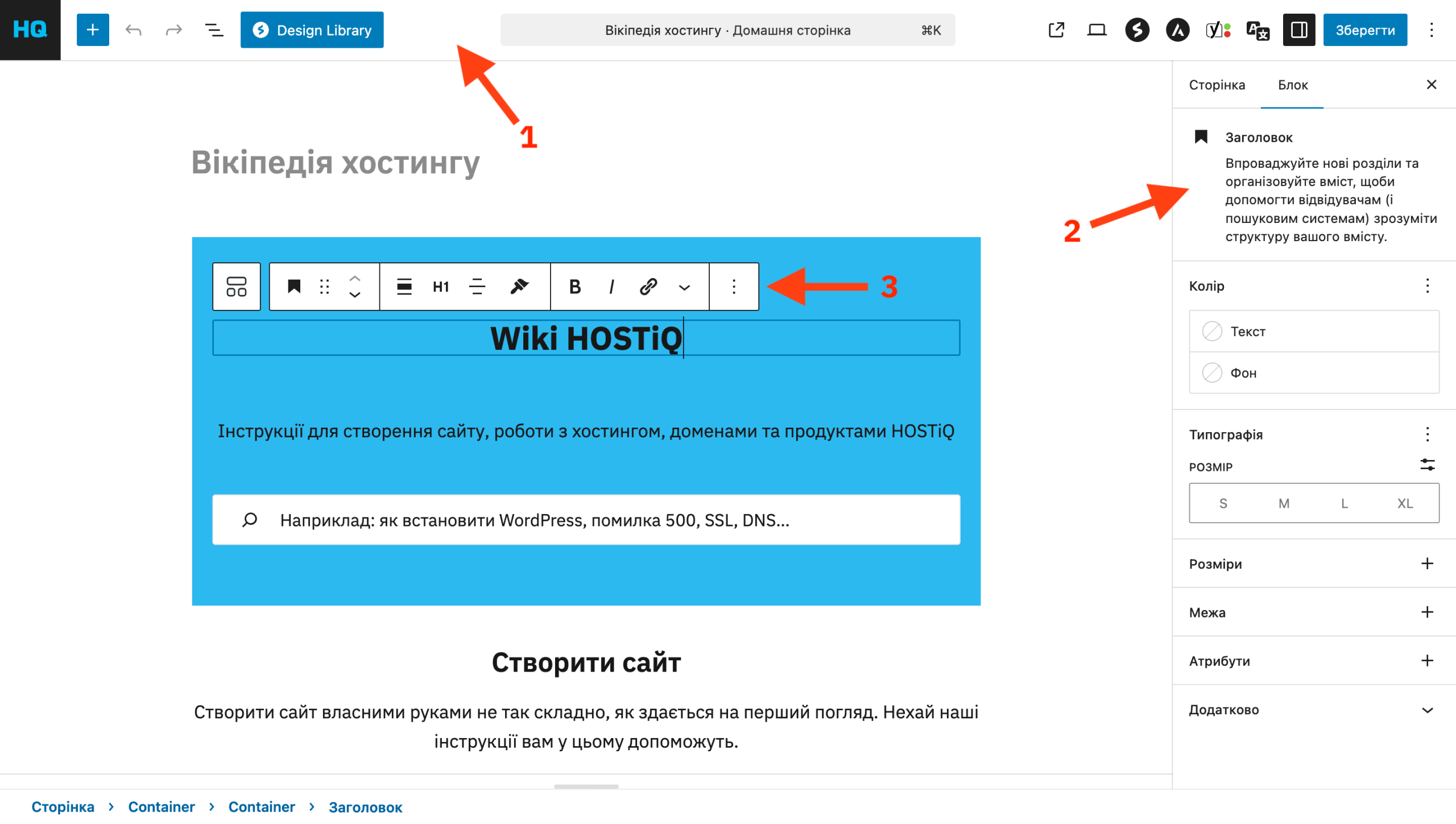Viewport: 1456px width, 824px height.
Task: Expand the Розміри panel
Action: (1314, 564)
